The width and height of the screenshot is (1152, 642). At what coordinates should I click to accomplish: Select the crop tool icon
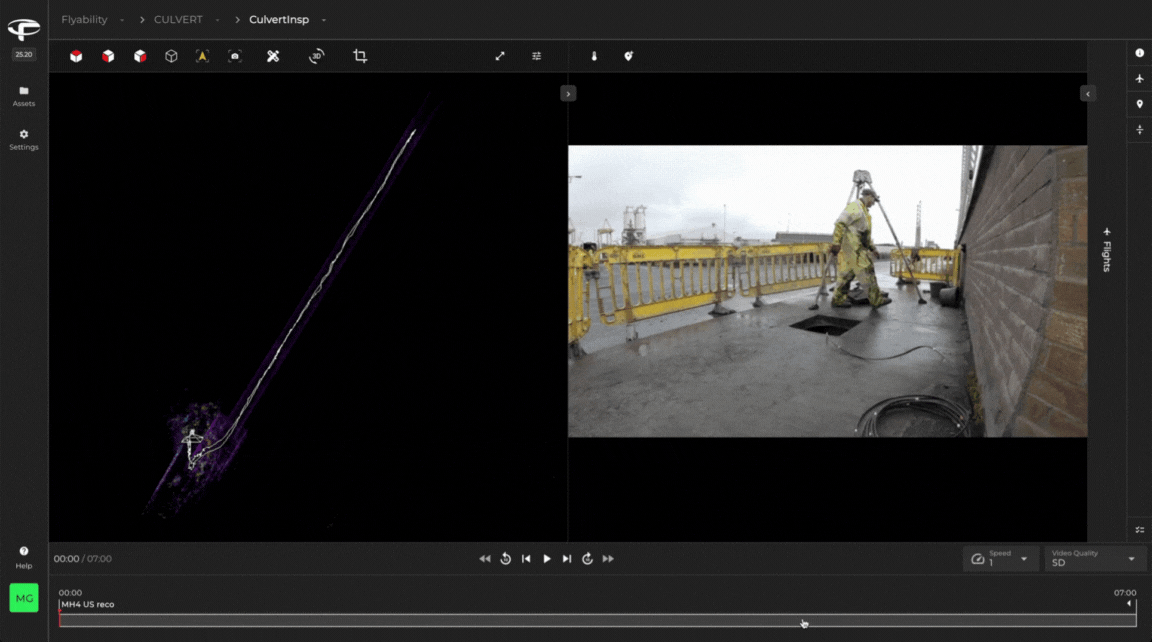point(360,56)
